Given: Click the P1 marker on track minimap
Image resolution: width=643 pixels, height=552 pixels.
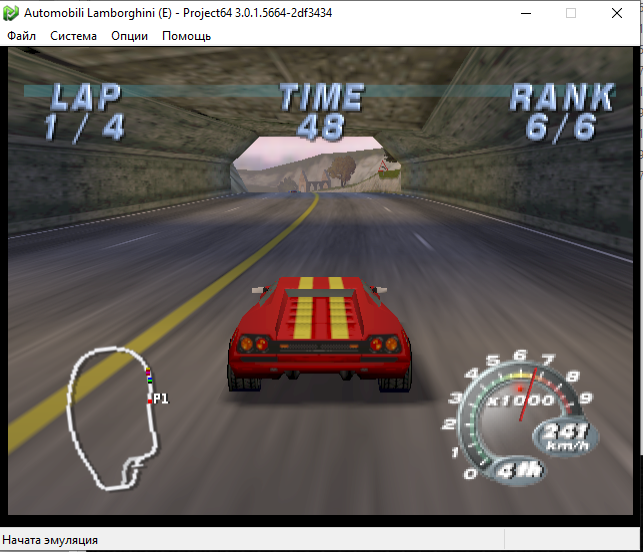Looking at the screenshot, I should tap(160, 399).
